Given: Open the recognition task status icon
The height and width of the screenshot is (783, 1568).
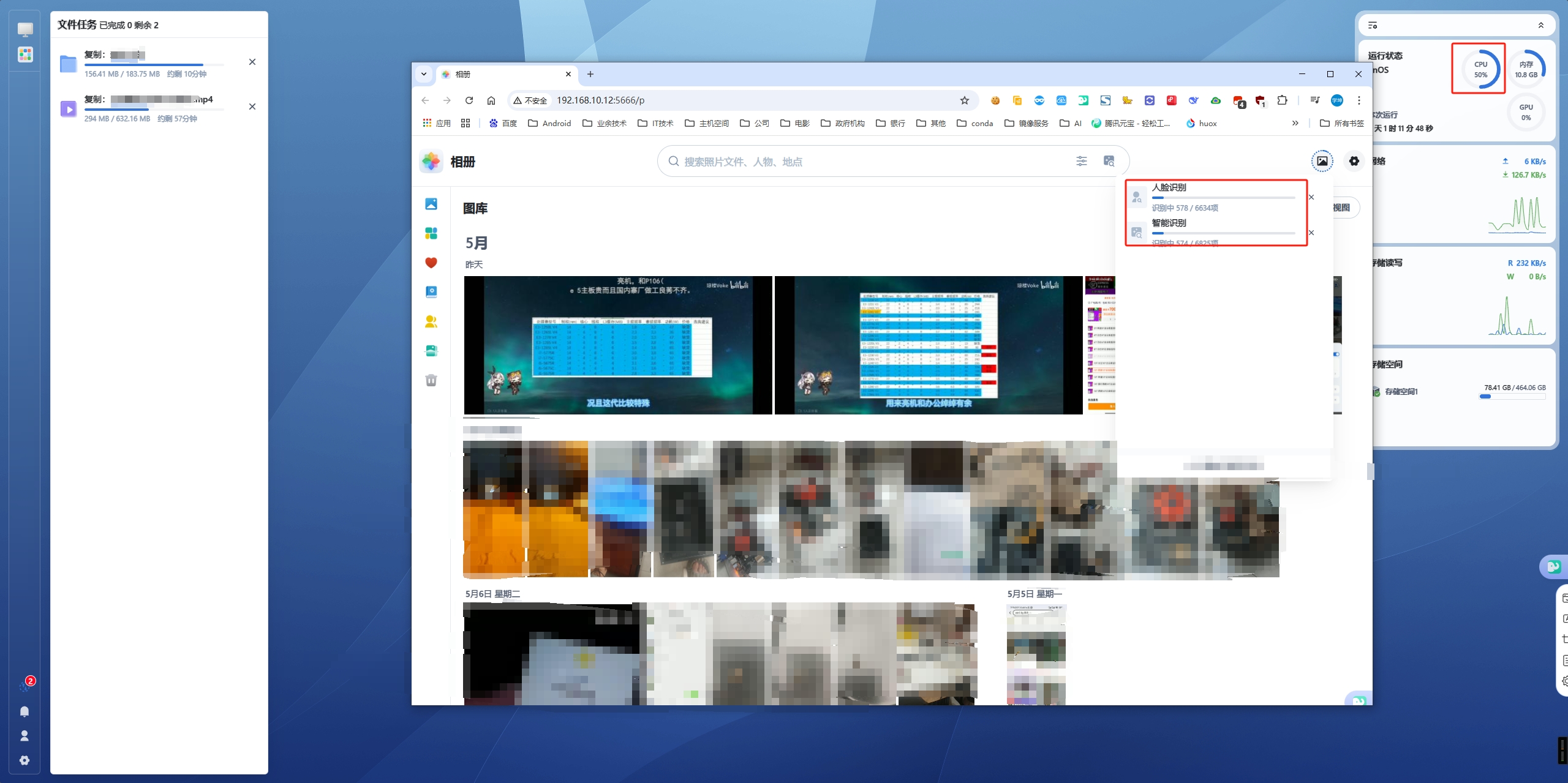Looking at the screenshot, I should pos(1322,161).
